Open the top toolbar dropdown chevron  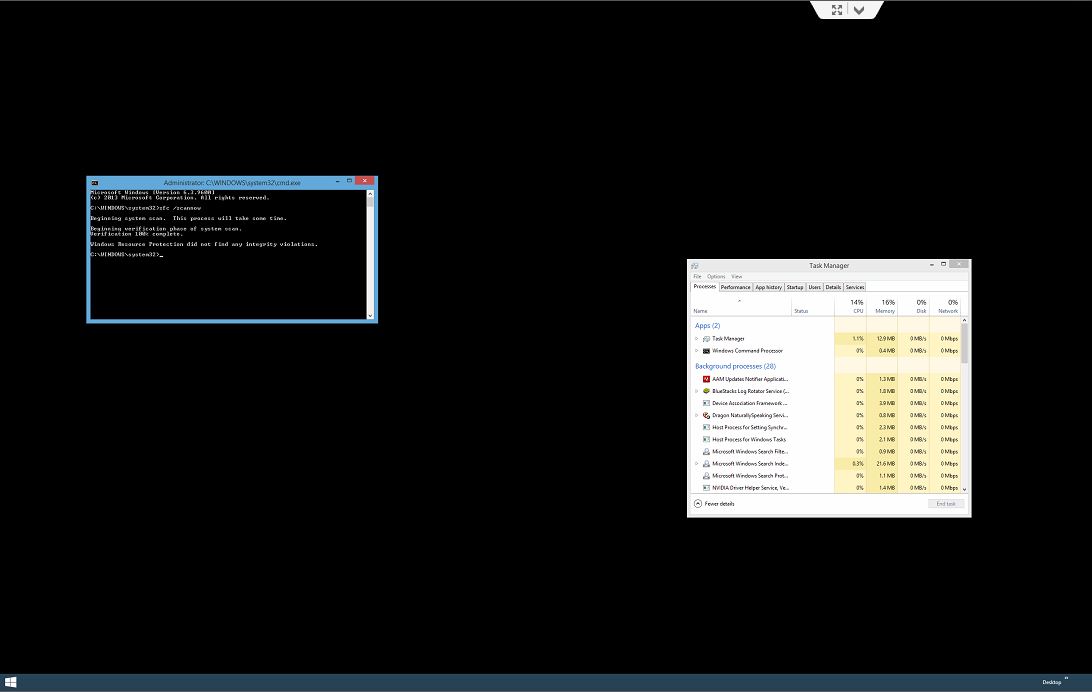859,10
